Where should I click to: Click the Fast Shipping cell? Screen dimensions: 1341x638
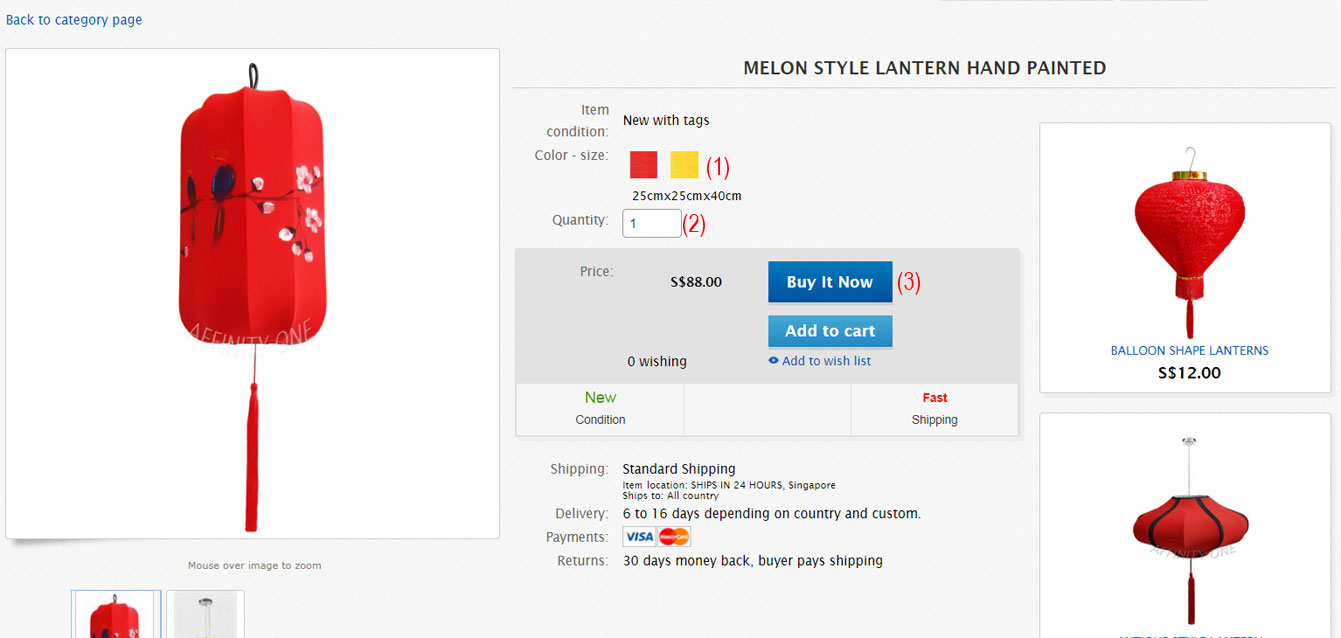[x=935, y=409]
